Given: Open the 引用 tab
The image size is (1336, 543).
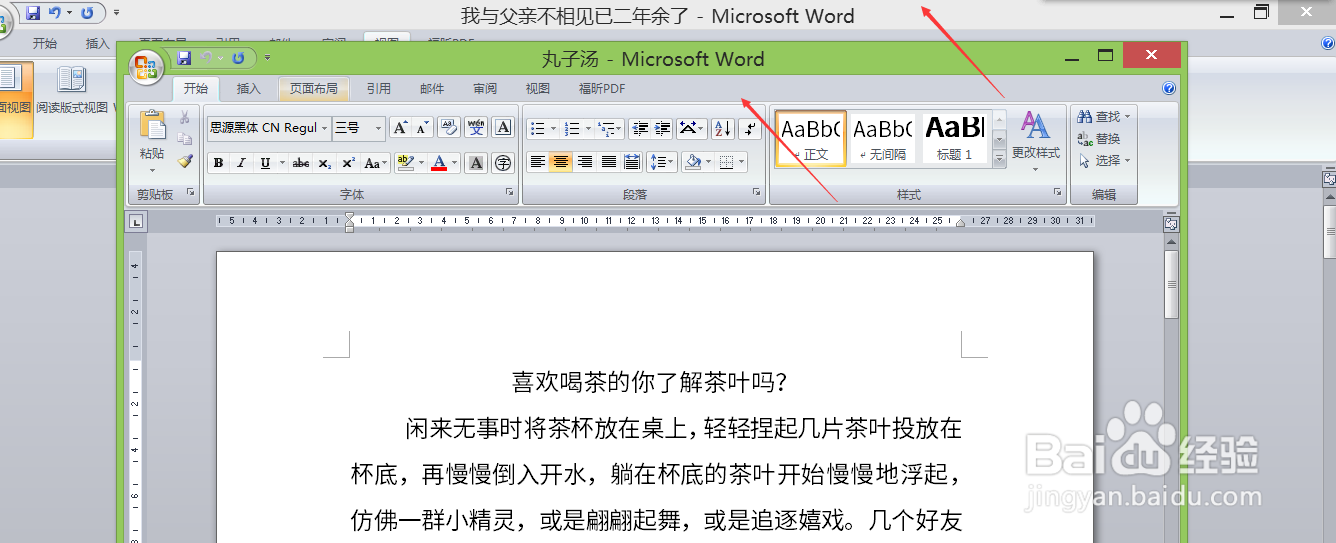Looking at the screenshot, I should coord(379,89).
